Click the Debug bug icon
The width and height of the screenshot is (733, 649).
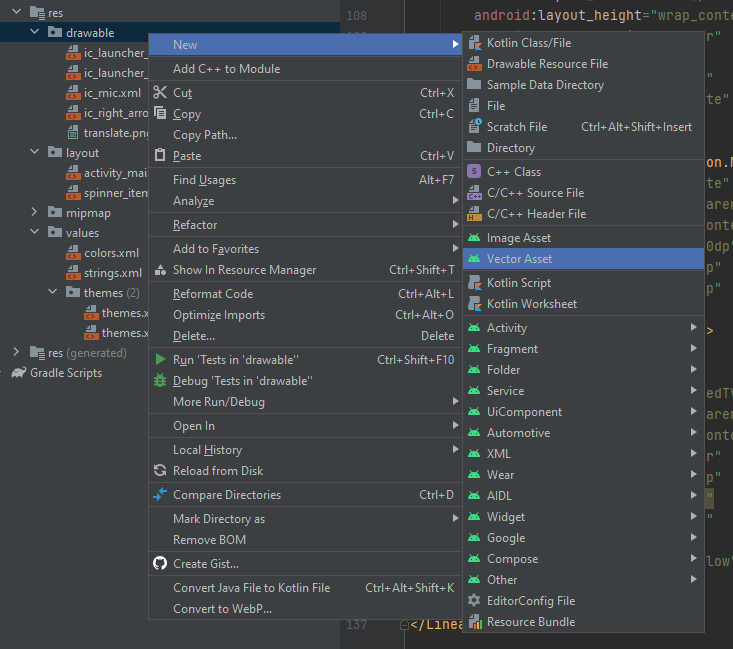tap(160, 380)
